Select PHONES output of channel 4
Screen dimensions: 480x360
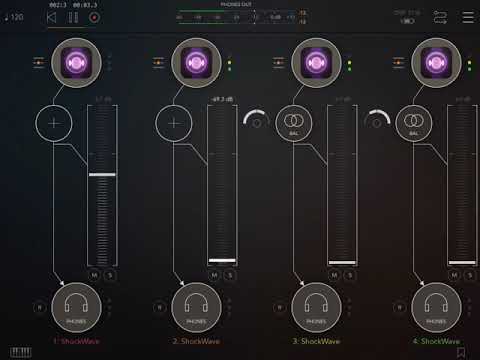coord(436,307)
